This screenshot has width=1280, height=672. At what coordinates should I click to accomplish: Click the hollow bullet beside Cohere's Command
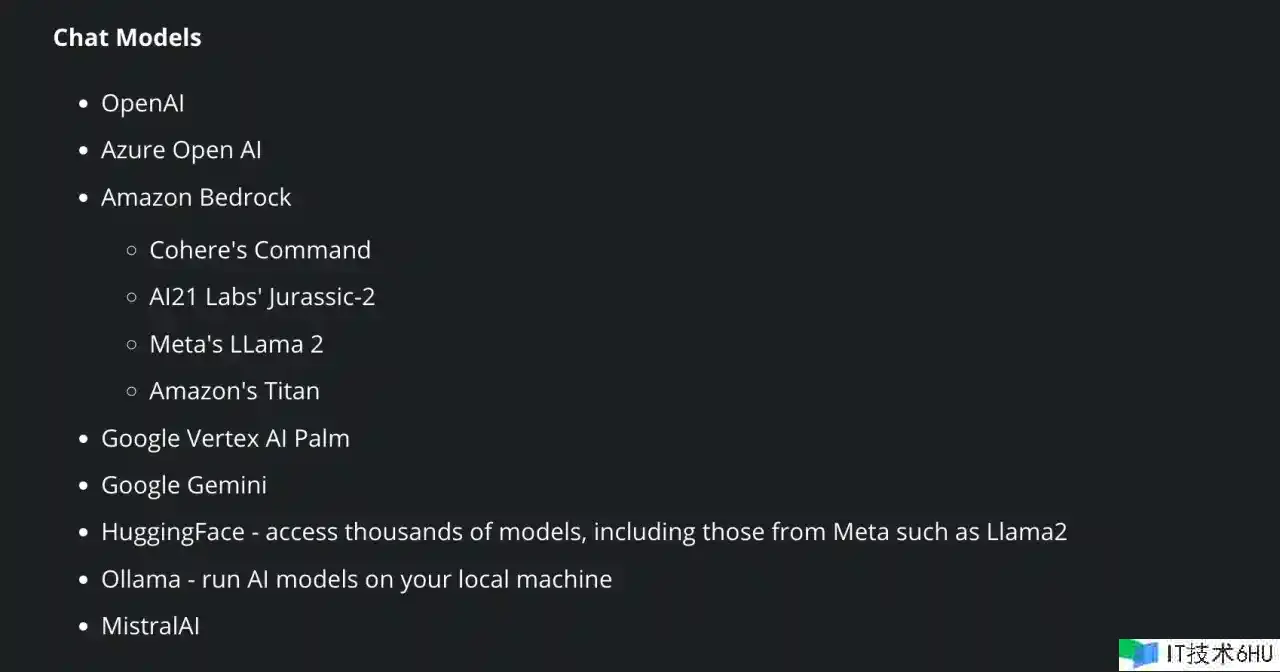(132, 251)
